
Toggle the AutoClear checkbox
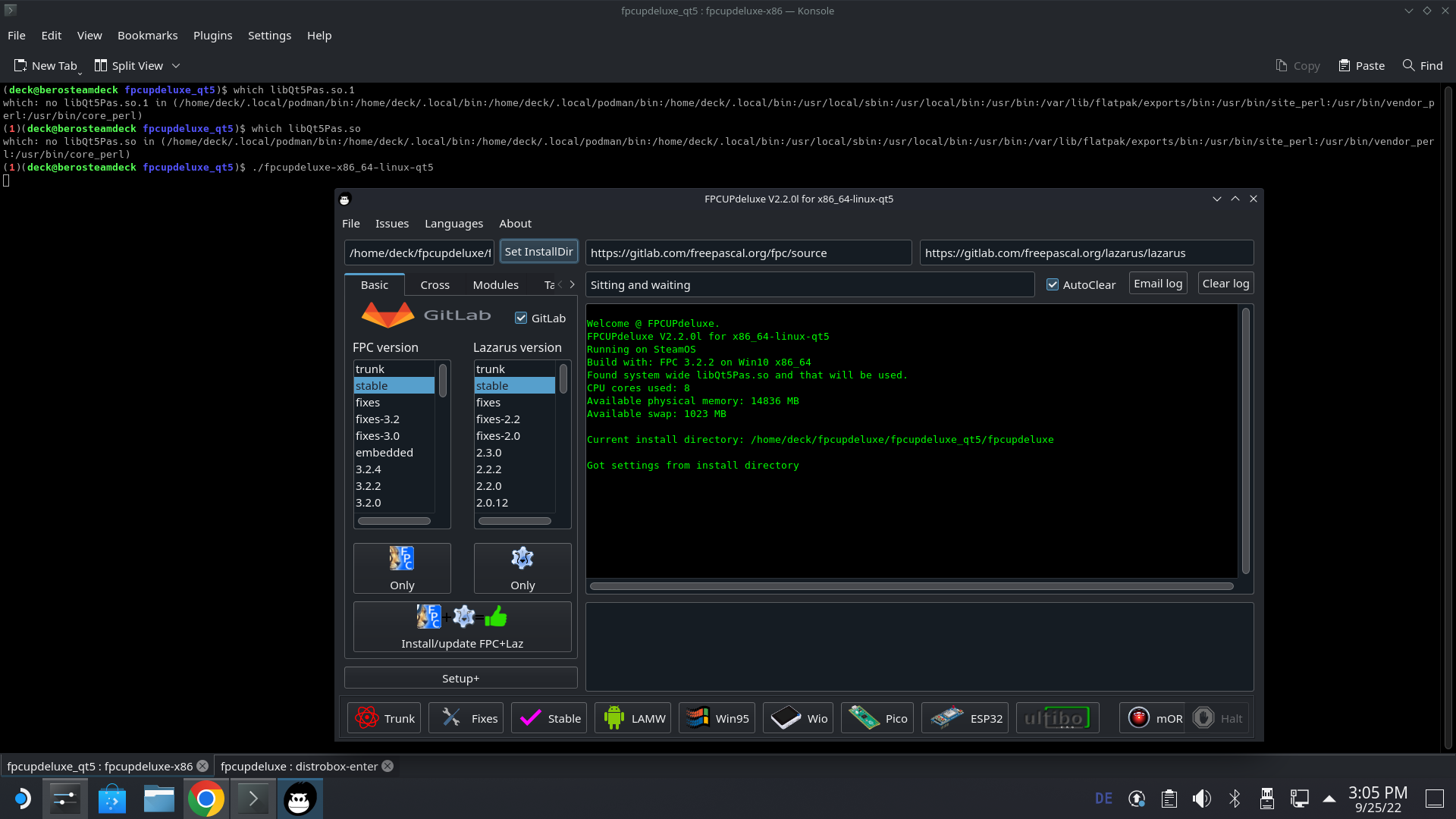(x=1053, y=285)
